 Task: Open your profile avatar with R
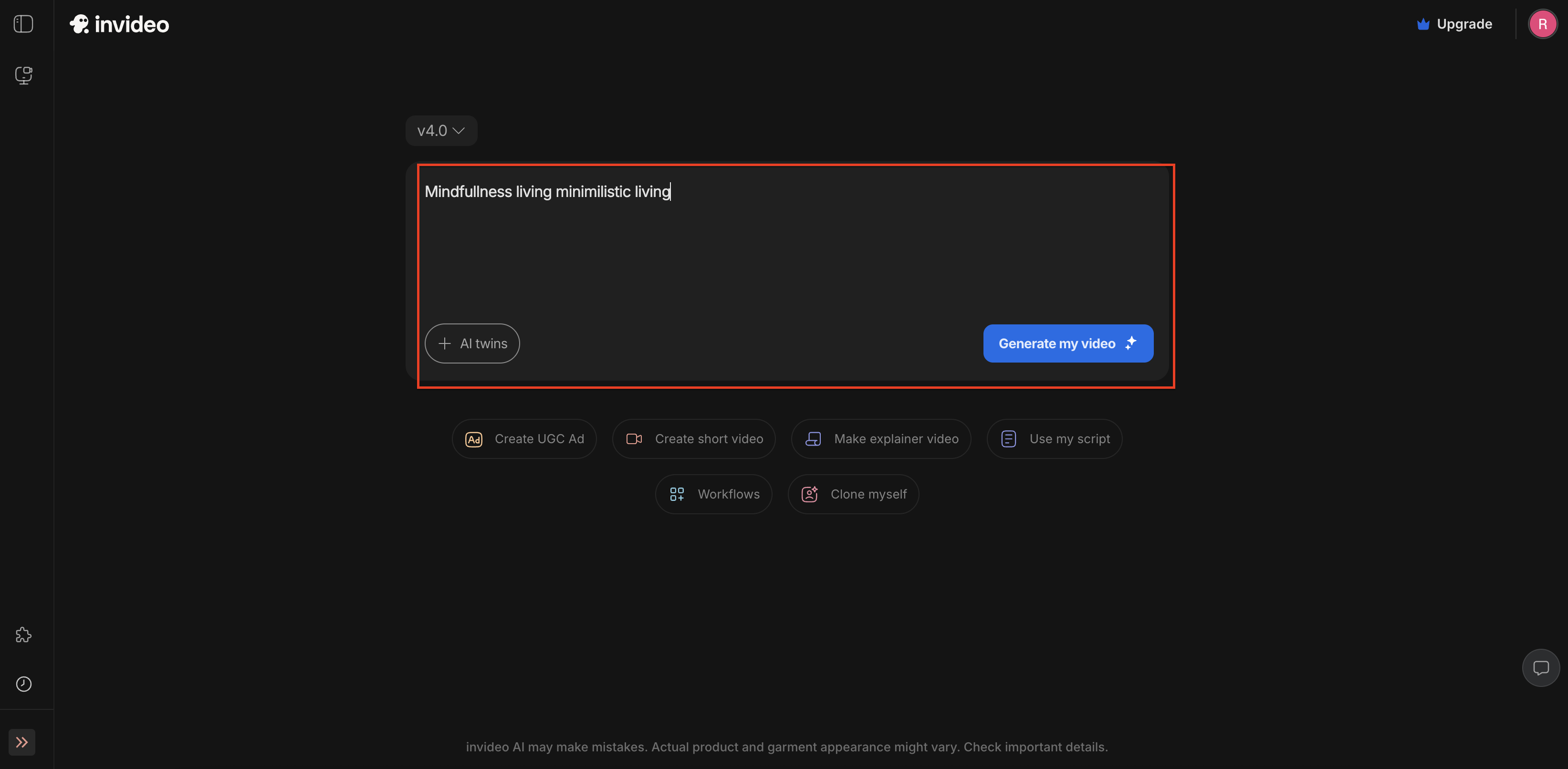point(1543,24)
